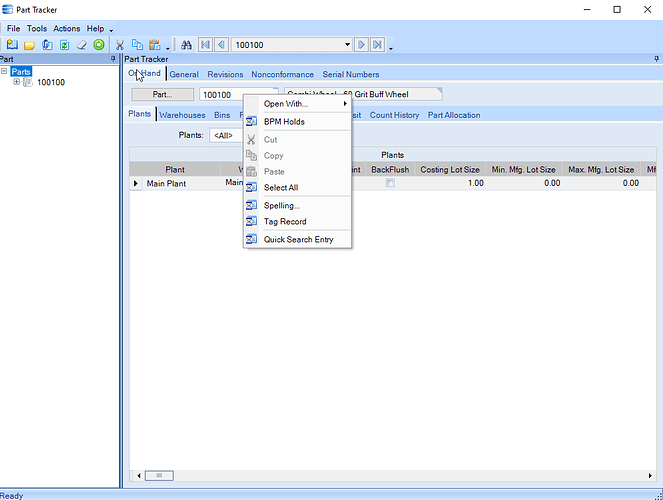Screen dimensions: 663x500
Task: Click the Part... search button
Action: click(x=162, y=94)
